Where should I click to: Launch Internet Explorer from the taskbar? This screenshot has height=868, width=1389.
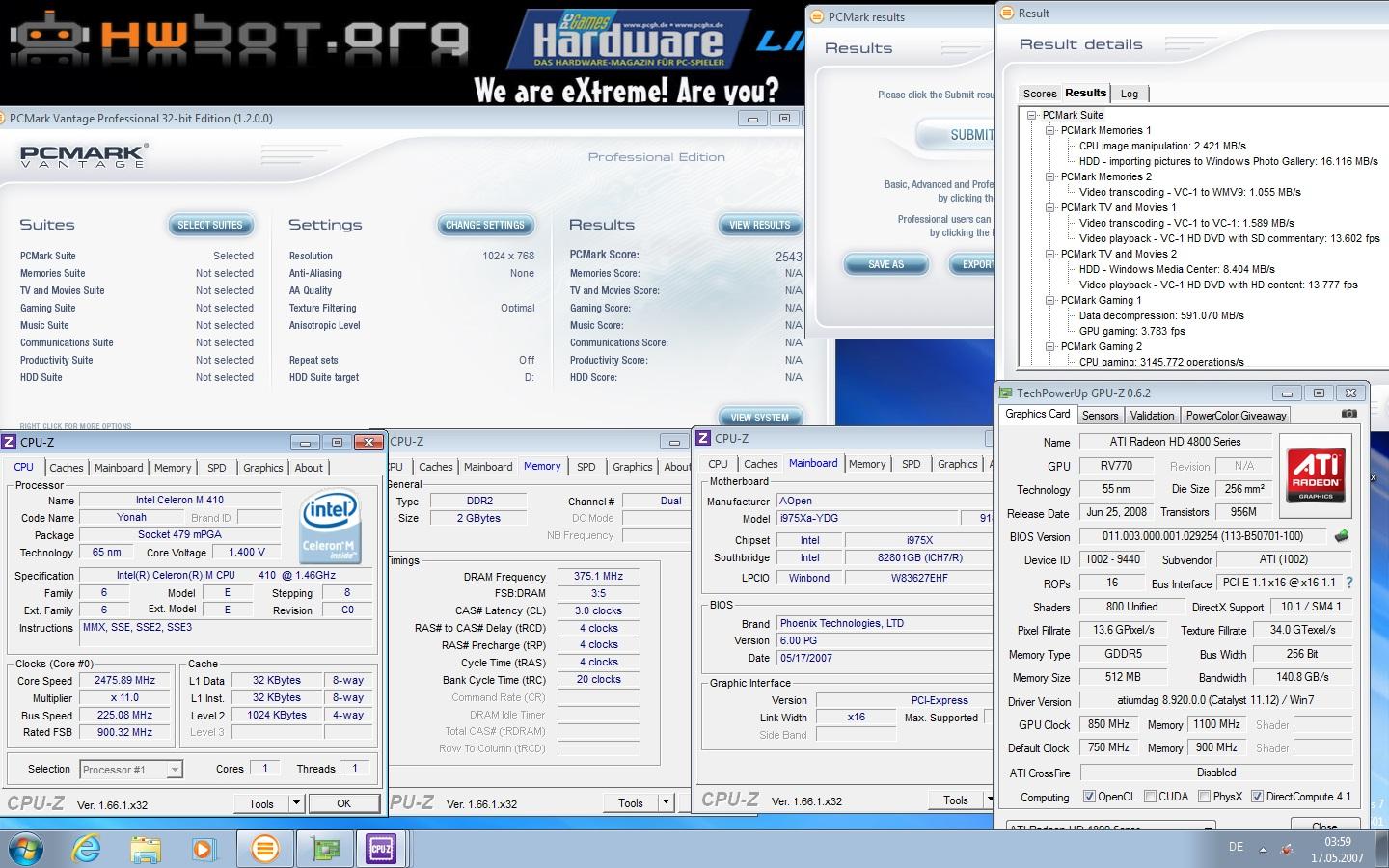[x=87, y=849]
